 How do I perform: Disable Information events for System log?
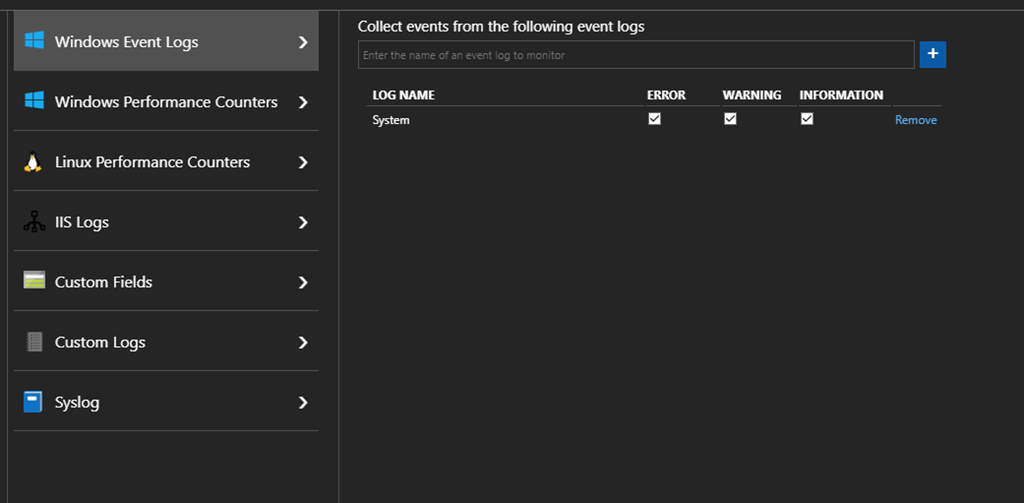pyautogui.click(x=807, y=119)
